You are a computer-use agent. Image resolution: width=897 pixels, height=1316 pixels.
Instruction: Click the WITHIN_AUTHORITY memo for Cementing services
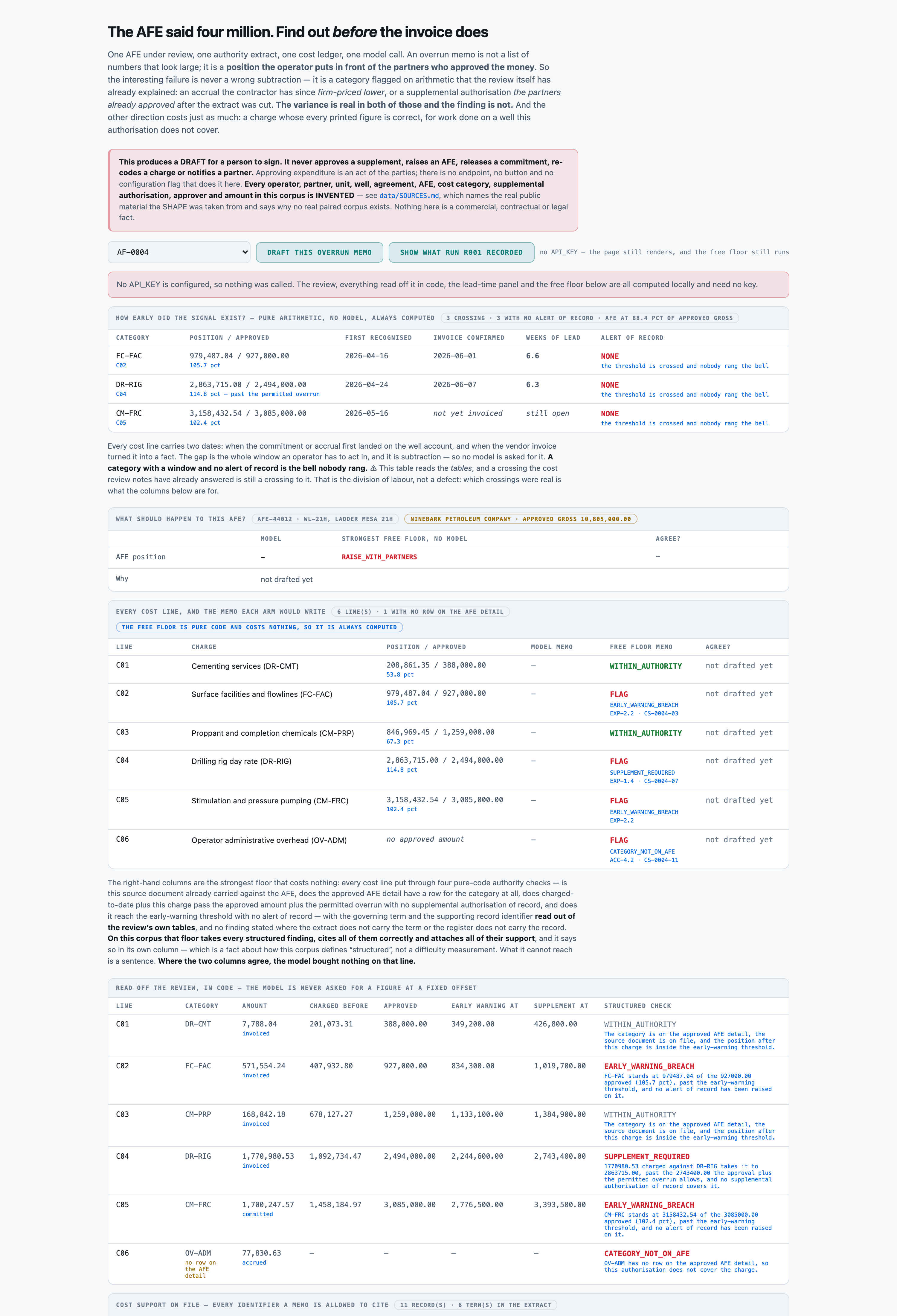tap(645, 666)
